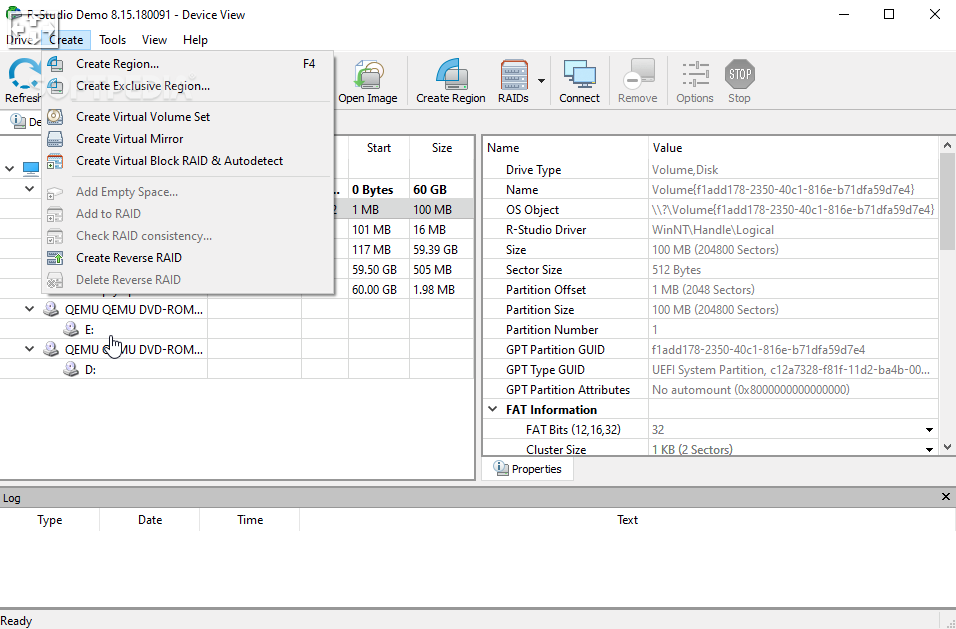
Task: Click the Open Image toolbar icon
Action: [367, 76]
